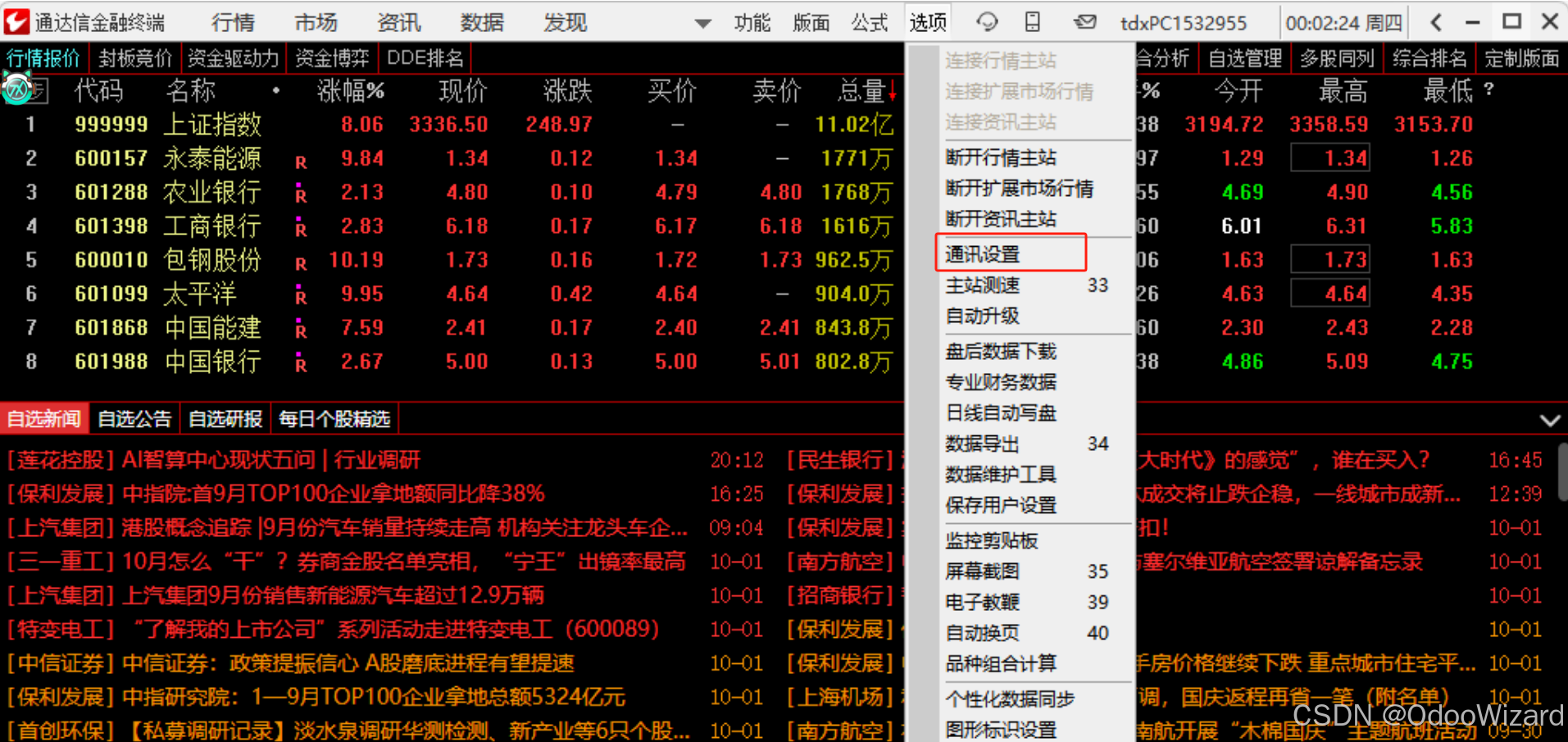Screen dimensions: 1568x742
Task: Open the 行情 menu
Action: [233, 22]
